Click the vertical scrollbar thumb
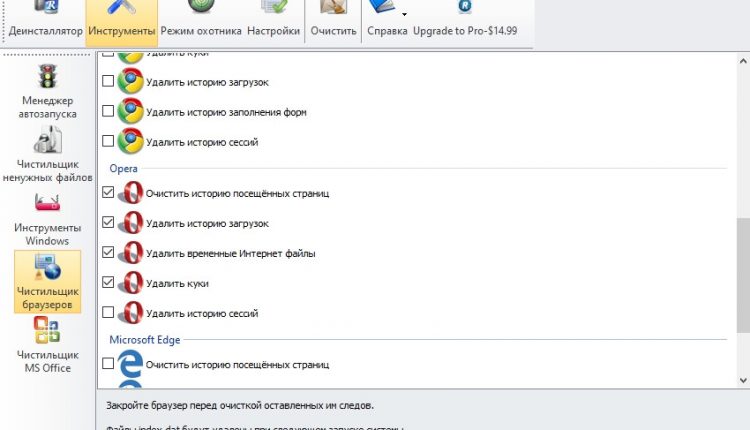The height and width of the screenshot is (430, 750). pyautogui.click(x=743, y=275)
